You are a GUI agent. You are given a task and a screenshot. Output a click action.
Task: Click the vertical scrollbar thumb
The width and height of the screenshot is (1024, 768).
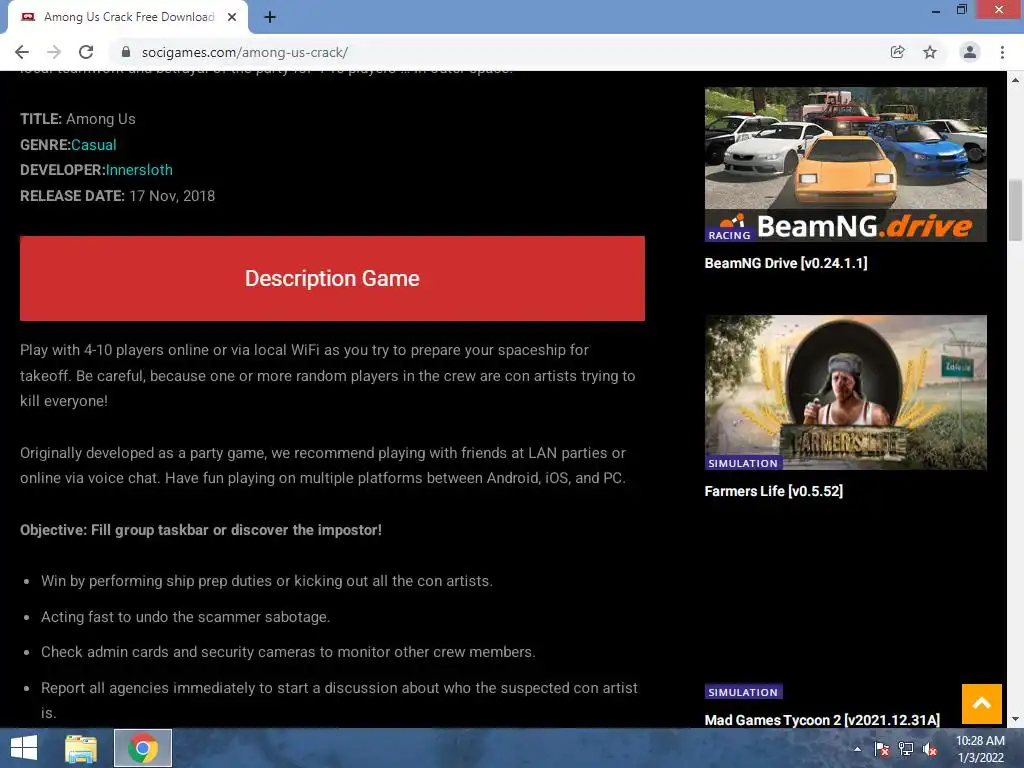pos(1015,210)
